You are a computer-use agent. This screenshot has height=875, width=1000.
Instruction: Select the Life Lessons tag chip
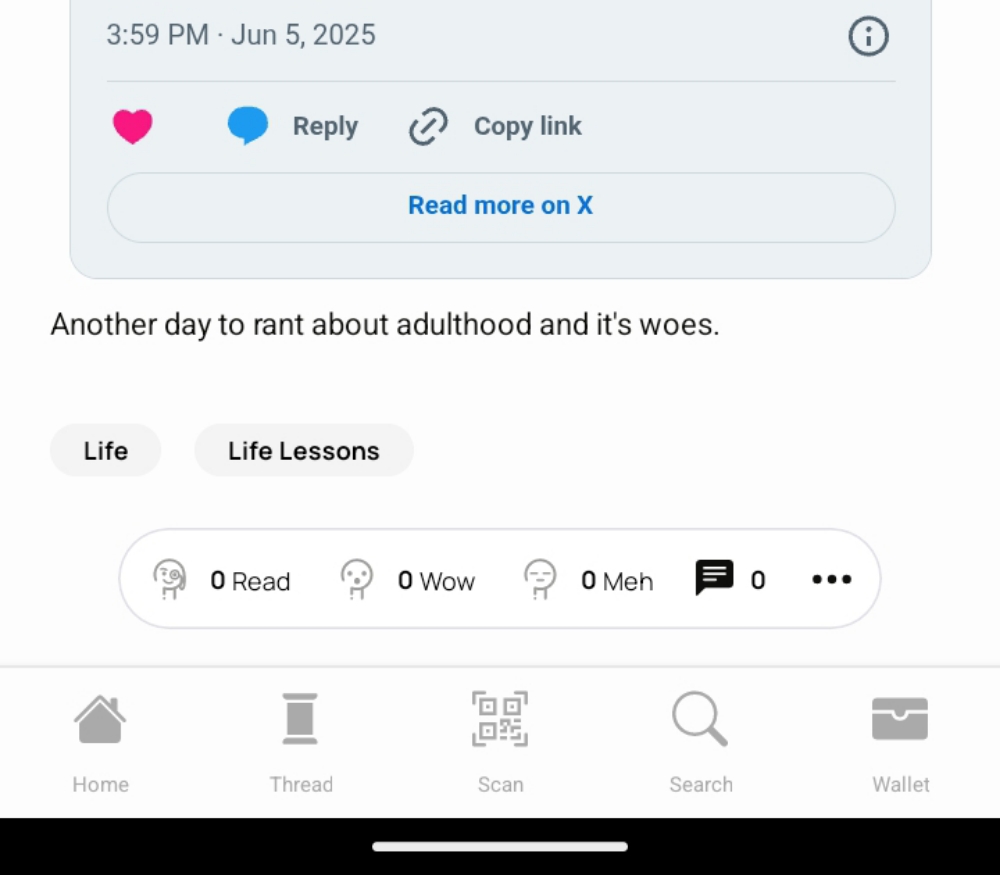(304, 450)
